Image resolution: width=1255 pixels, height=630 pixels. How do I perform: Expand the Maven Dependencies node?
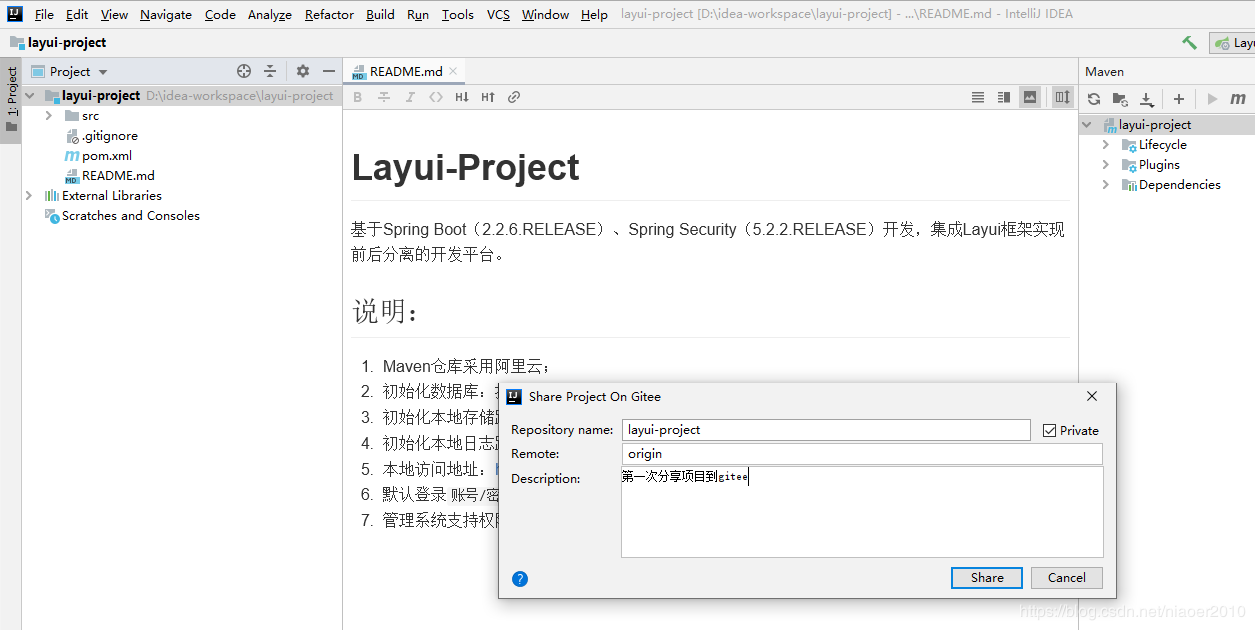tap(1106, 185)
